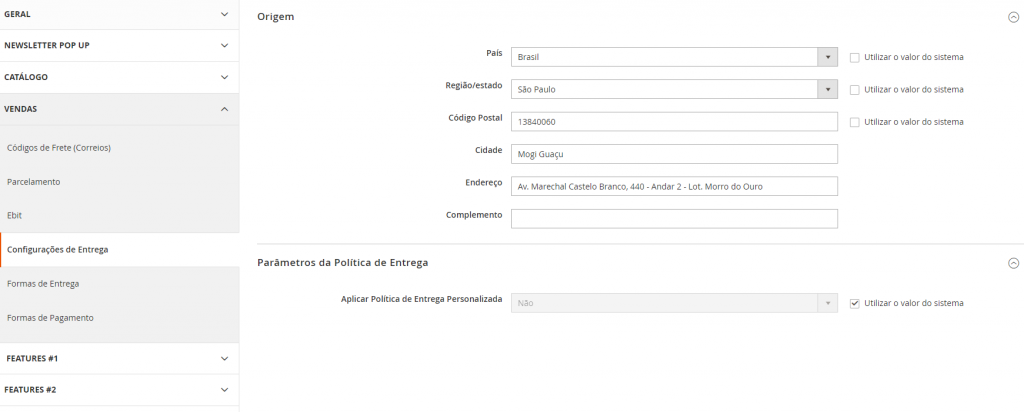Image resolution: width=1024 pixels, height=412 pixels.
Task: Expand FEATURES #1 chevron
Action: pos(225,358)
